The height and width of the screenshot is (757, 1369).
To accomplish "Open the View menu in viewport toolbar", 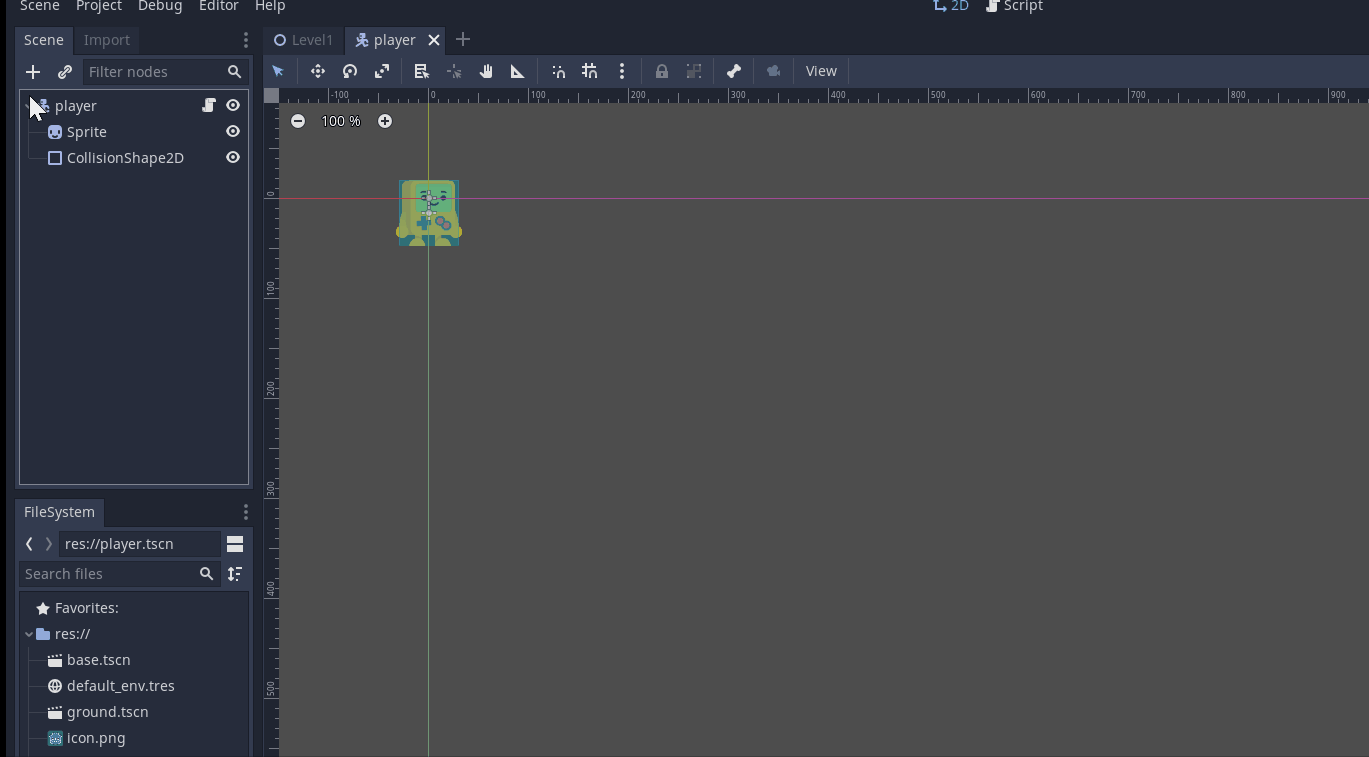I will 821,71.
